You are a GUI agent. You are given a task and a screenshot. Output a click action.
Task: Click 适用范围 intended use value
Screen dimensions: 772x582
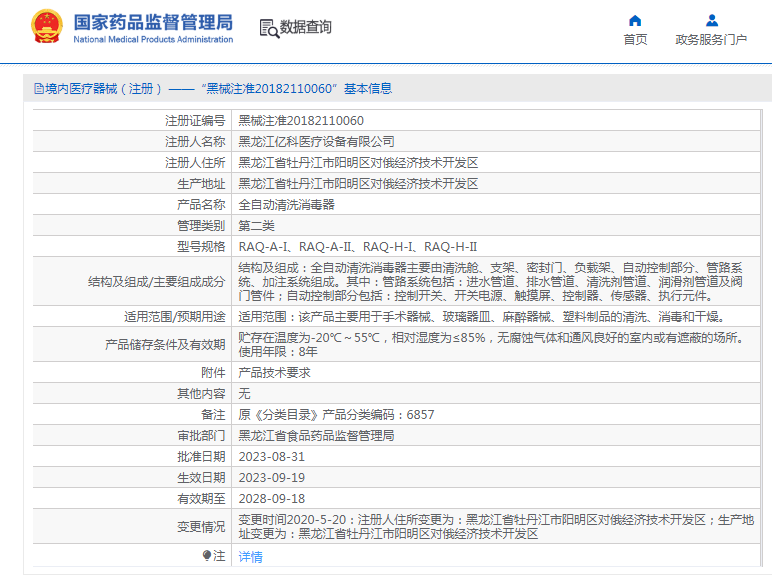pos(482,317)
